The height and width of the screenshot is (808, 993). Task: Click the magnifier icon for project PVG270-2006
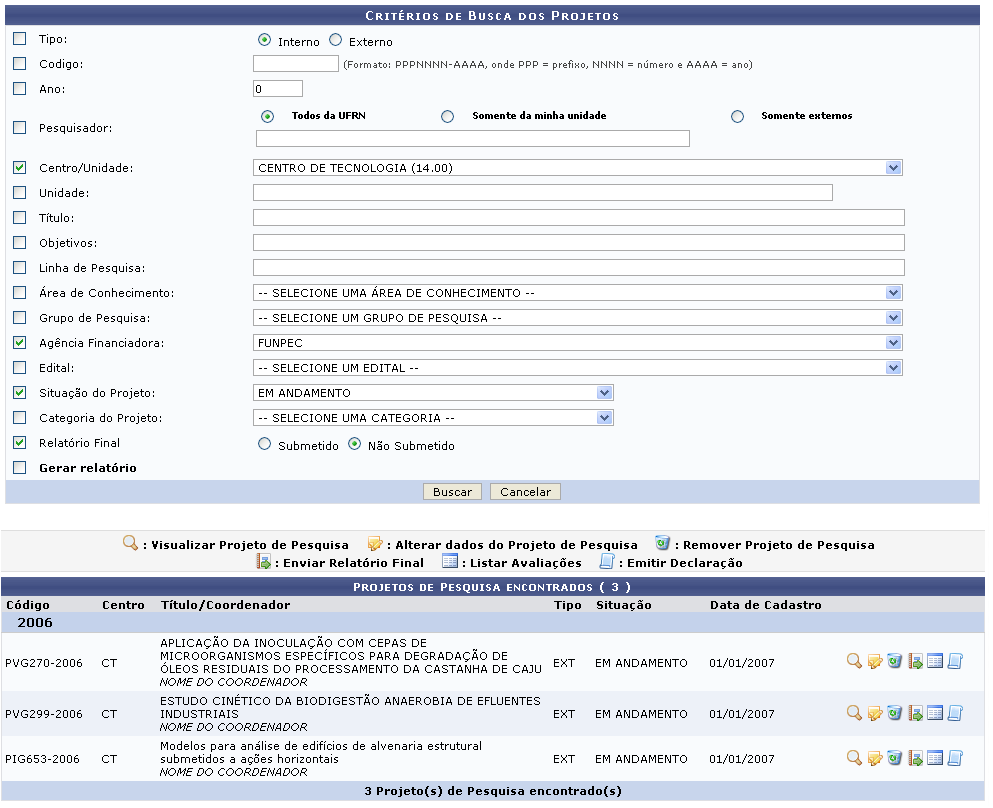coord(854,662)
